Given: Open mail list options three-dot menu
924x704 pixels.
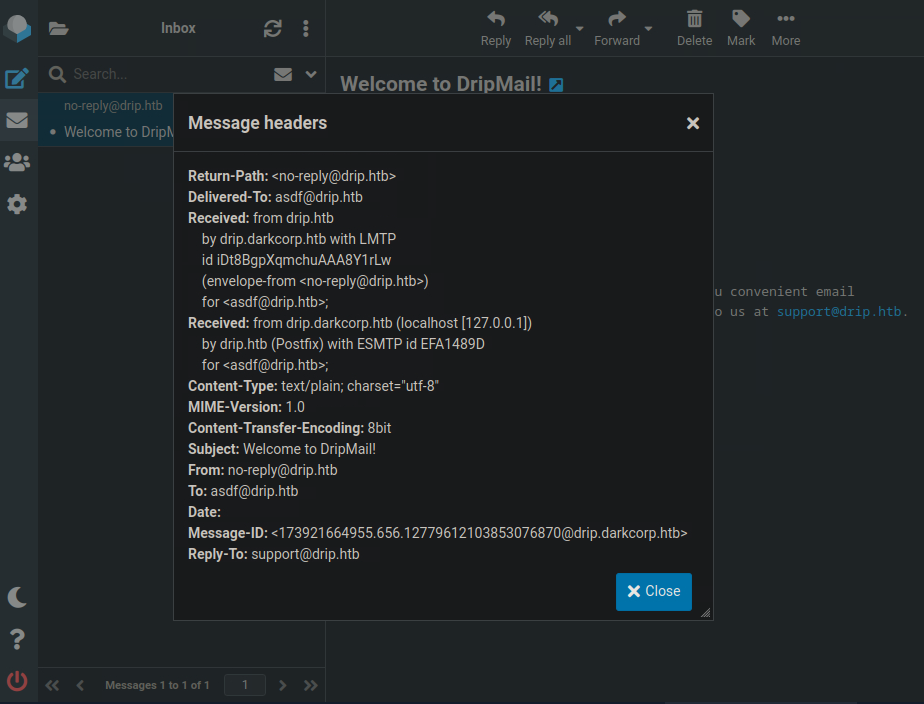Looking at the screenshot, I should (305, 28).
